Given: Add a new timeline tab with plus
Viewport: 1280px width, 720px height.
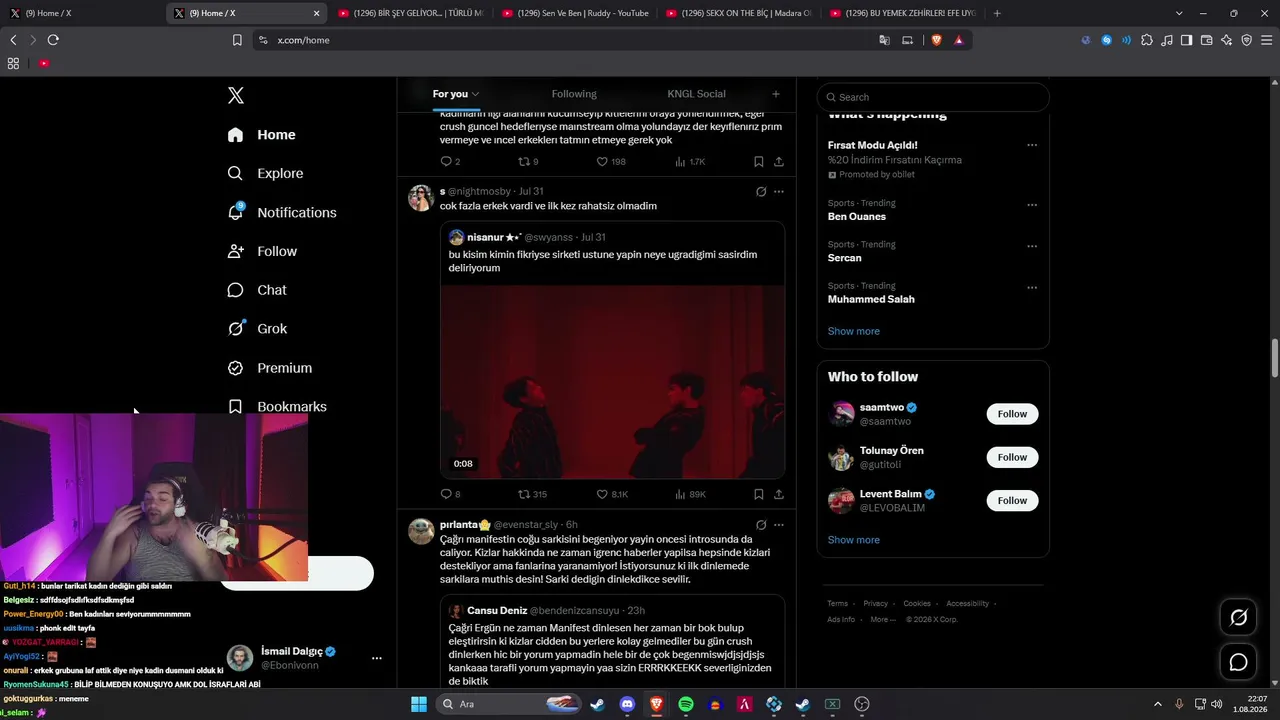Looking at the screenshot, I should [776, 94].
